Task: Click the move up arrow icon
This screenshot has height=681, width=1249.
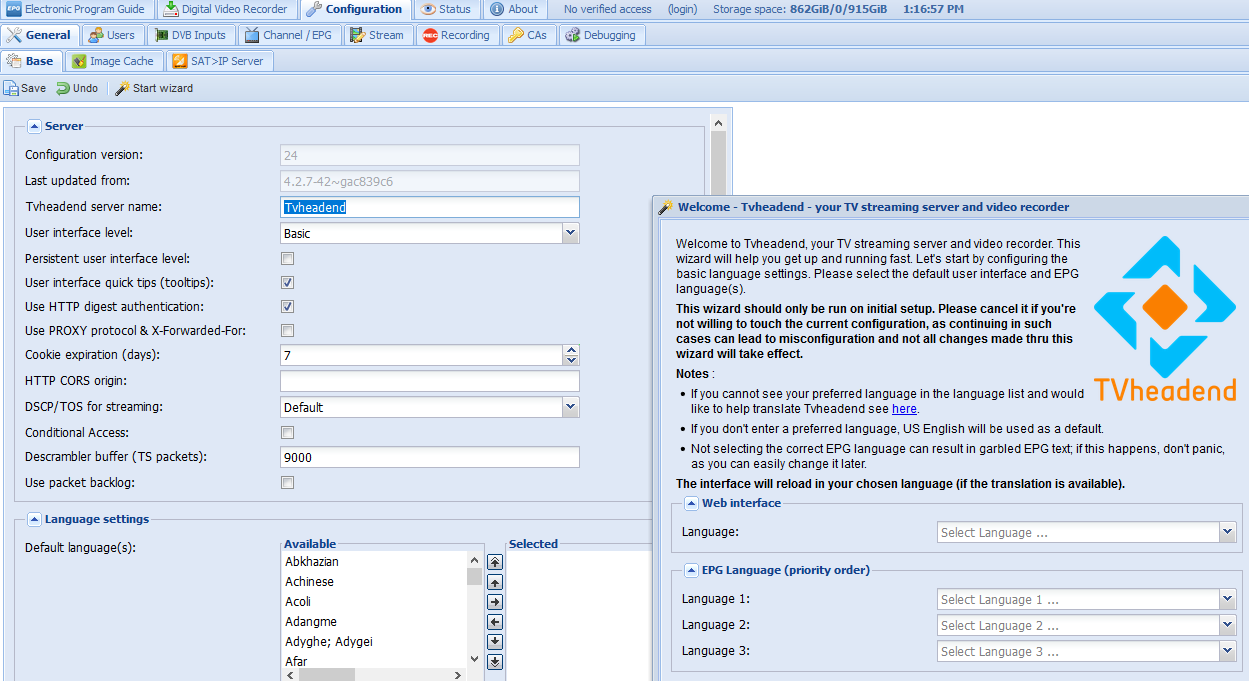Action: 495,582
